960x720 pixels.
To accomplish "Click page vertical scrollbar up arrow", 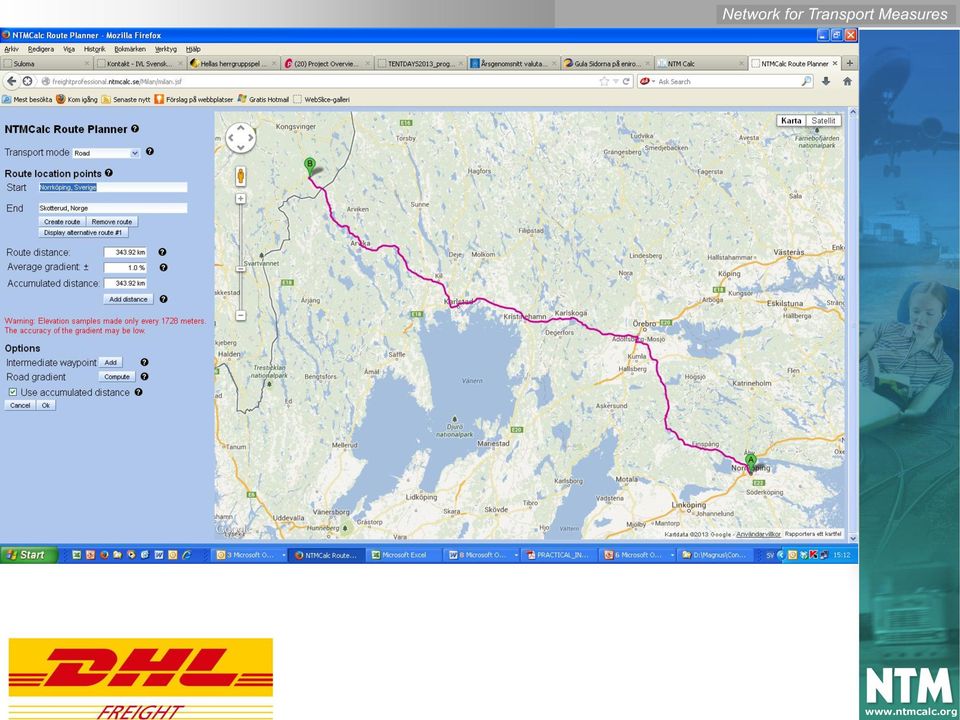I will pyautogui.click(x=852, y=113).
